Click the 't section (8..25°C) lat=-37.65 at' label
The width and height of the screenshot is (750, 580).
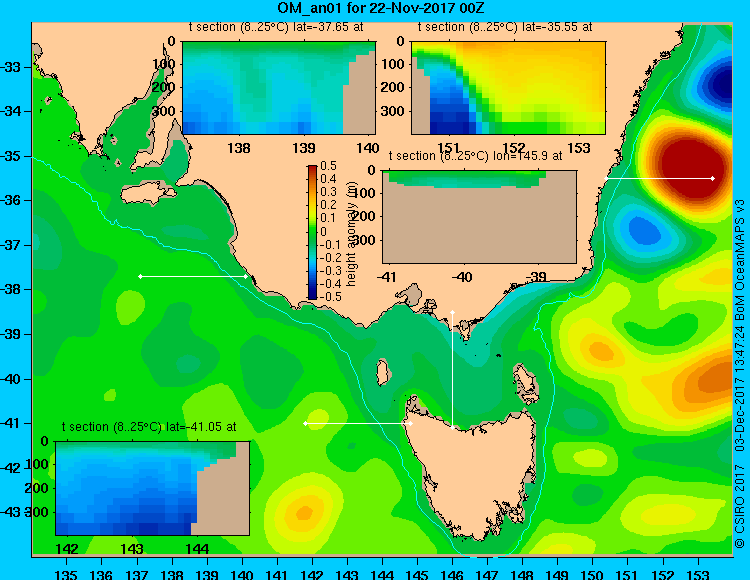pyautogui.click(x=276, y=27)
